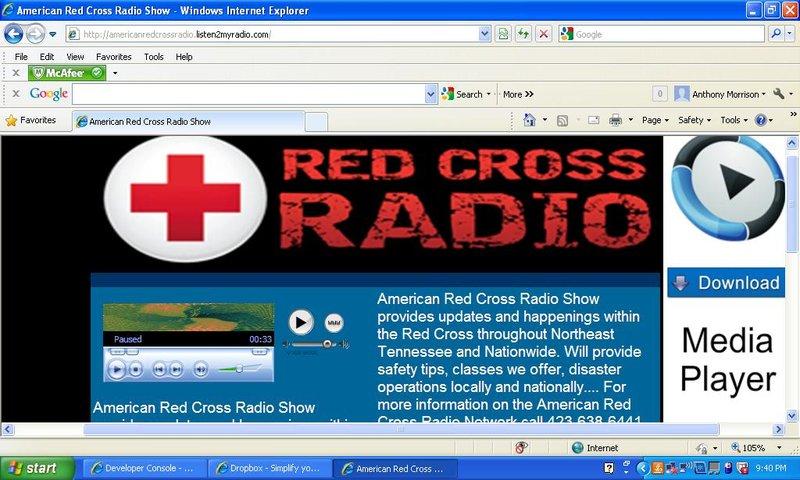Screen dimensions: 800x480
Task: Open the Anthony Morrison account dropdown
Action: [719, 94]
